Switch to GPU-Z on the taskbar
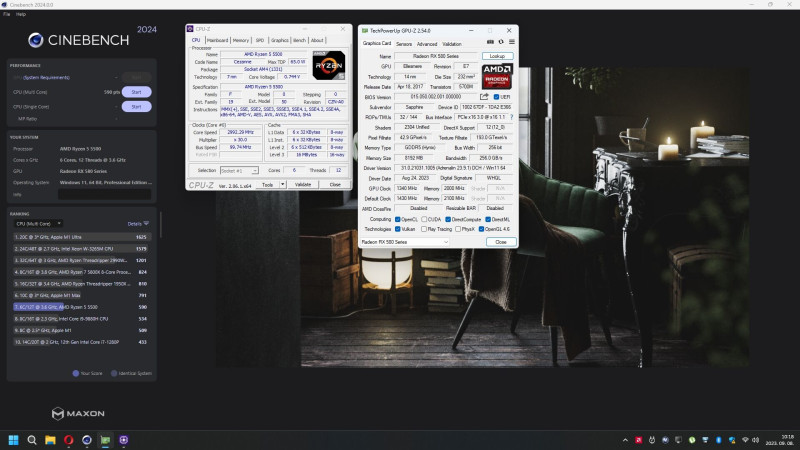This screenshot has width=800, height=450. 105,440
